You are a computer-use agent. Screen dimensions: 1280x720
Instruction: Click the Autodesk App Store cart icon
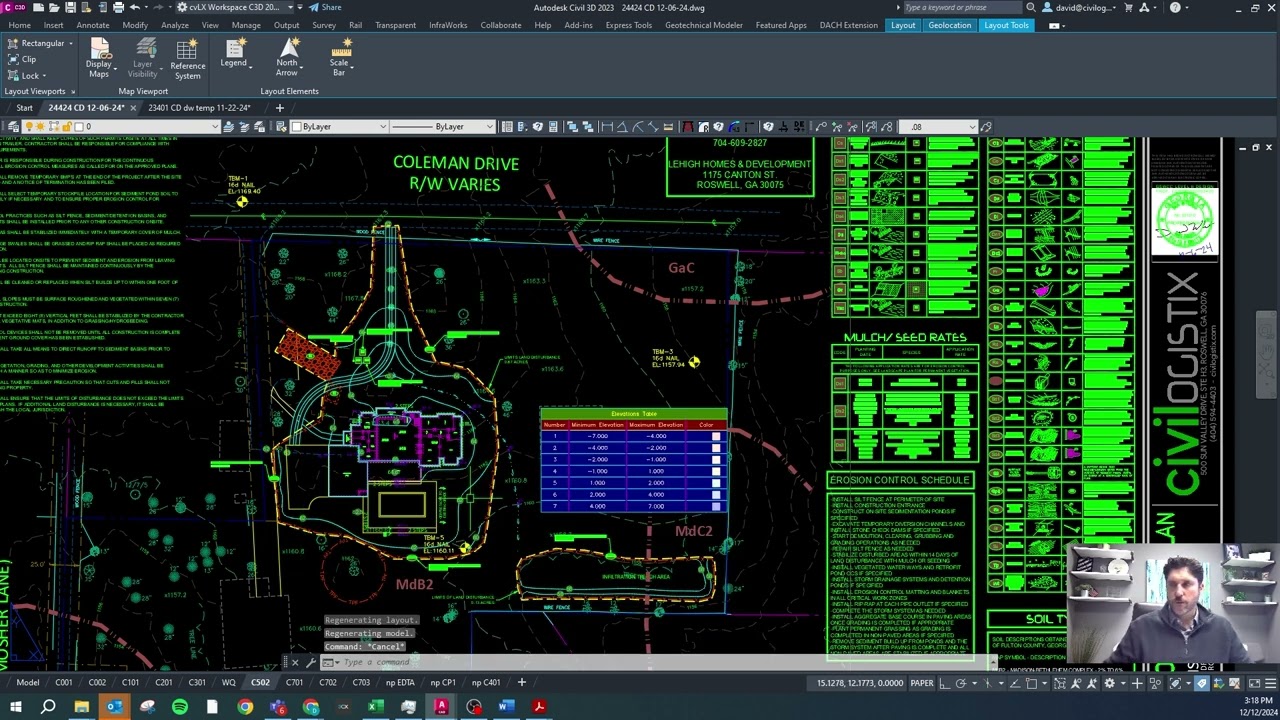pyautogui.click(x=1129, y=7)
